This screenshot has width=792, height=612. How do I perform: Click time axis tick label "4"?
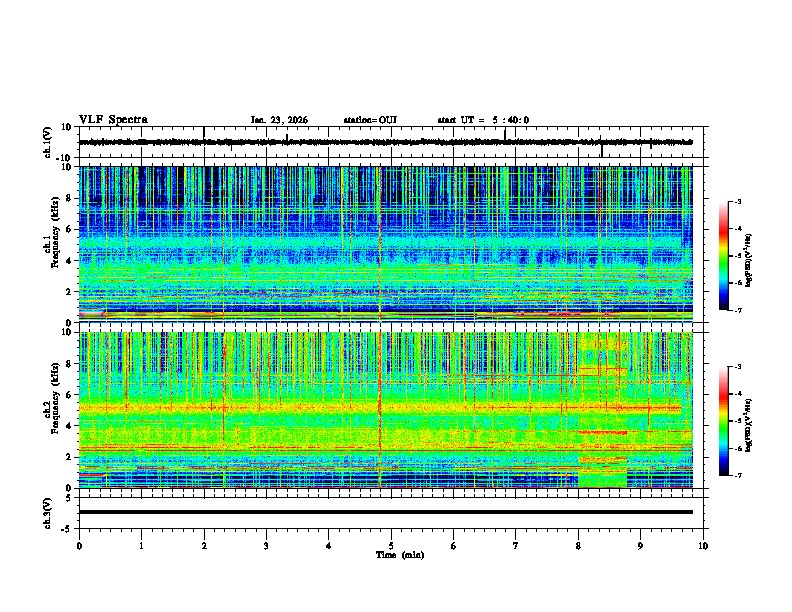pyautogui.click(x=329, y=546)
